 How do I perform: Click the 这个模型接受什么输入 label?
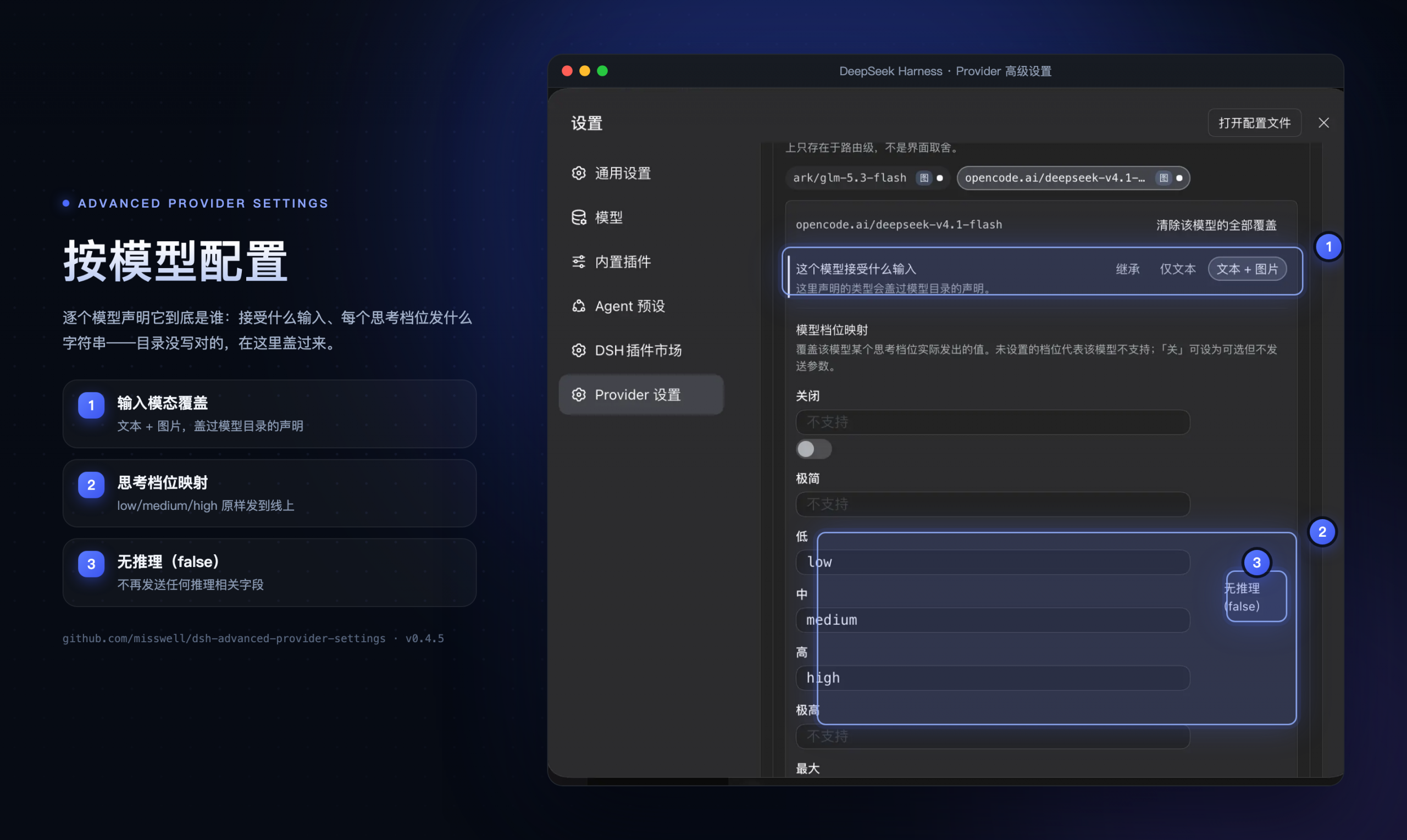[x=856, y=269]
